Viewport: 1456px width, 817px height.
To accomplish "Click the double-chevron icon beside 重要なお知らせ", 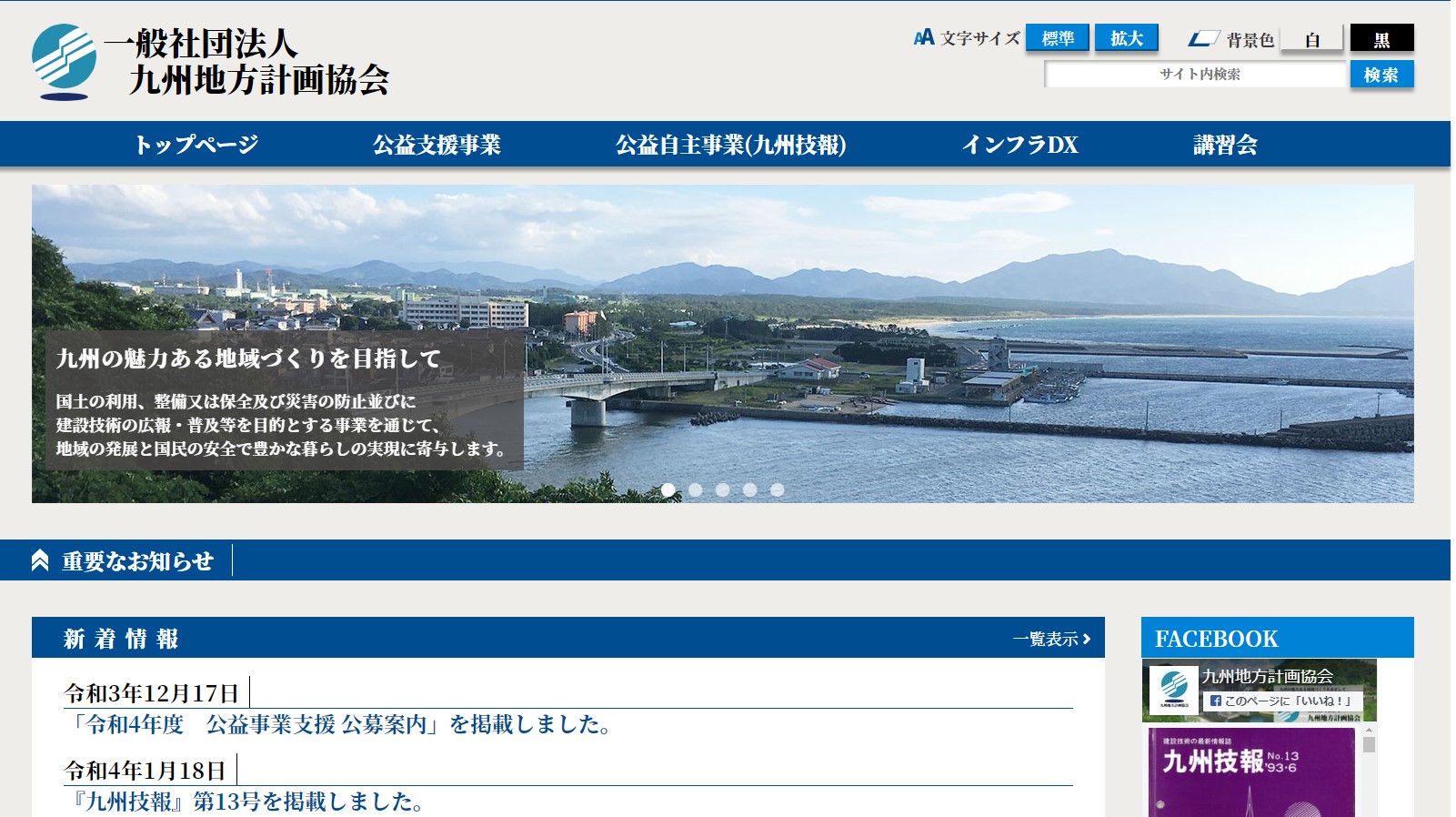I will pyautogui.click(x=40, y=560).
